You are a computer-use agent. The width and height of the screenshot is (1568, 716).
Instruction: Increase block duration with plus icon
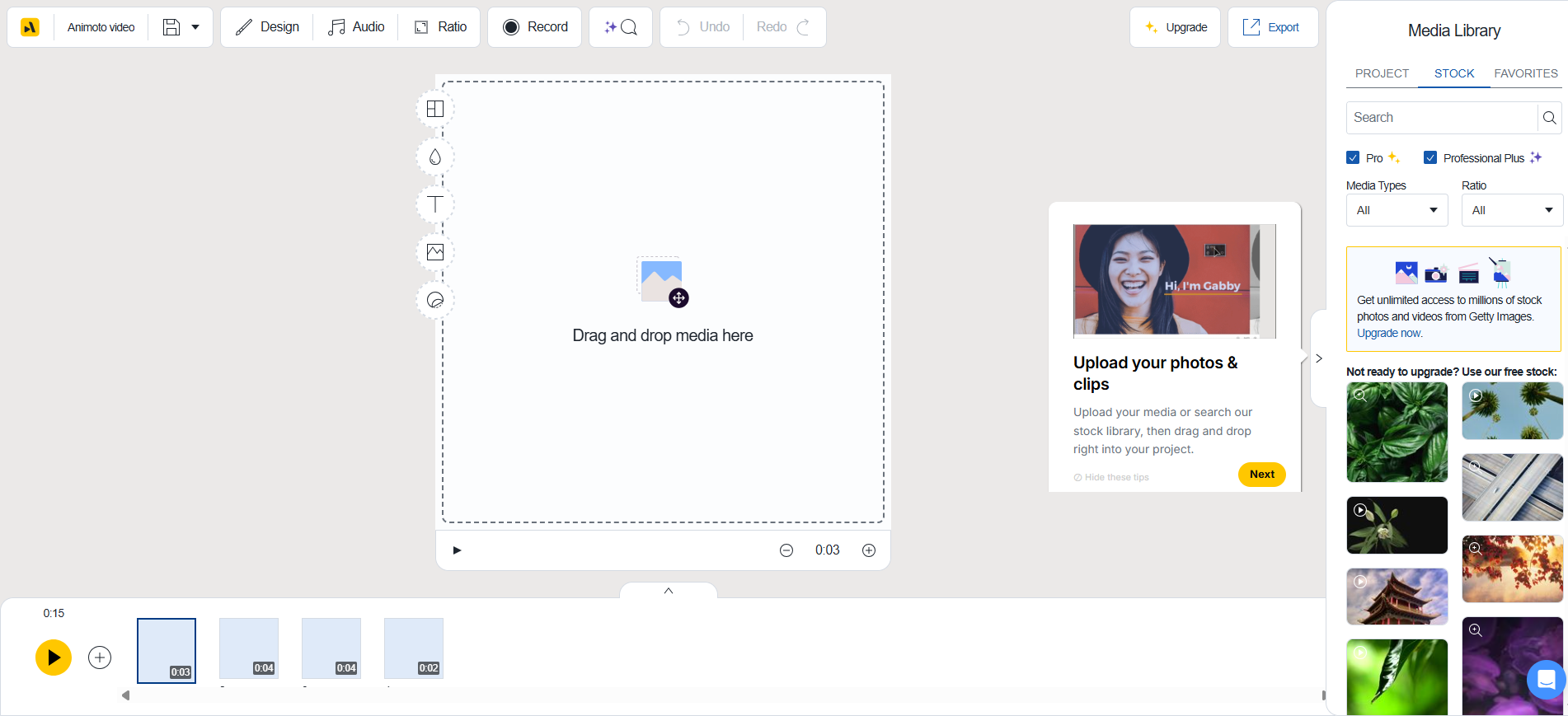click(869, 550)
